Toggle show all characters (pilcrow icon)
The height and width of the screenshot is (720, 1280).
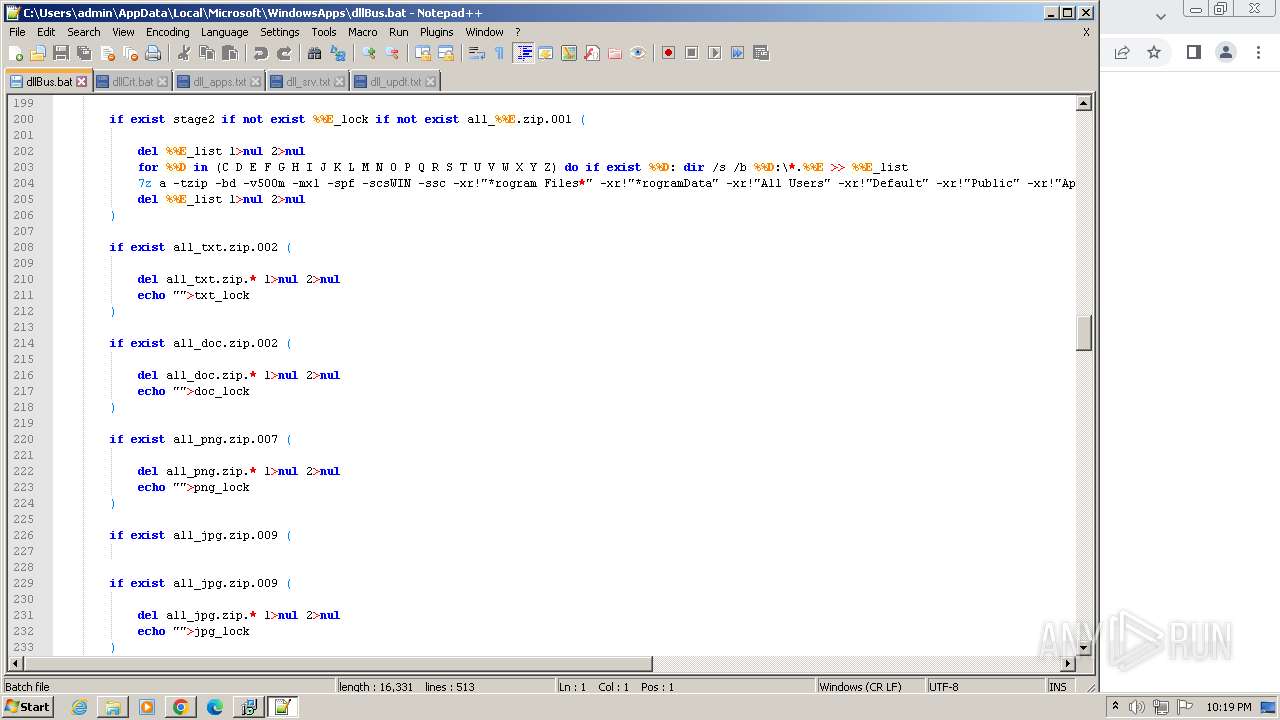[500, 53]
